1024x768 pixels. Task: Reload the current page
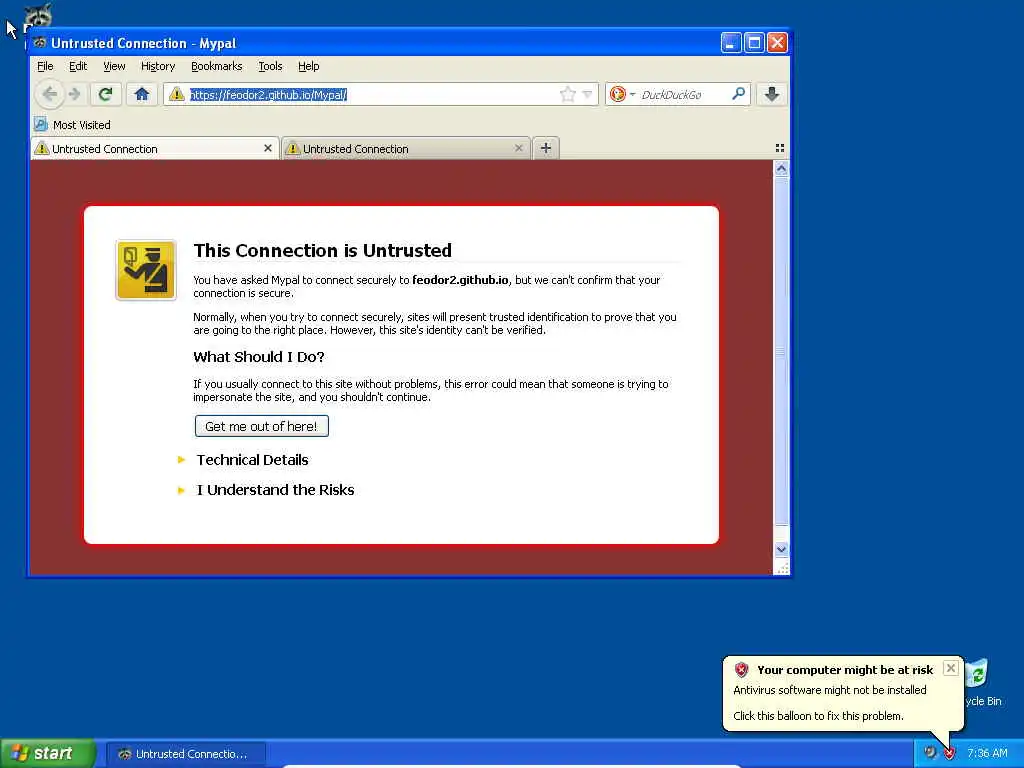coord(105,95)
